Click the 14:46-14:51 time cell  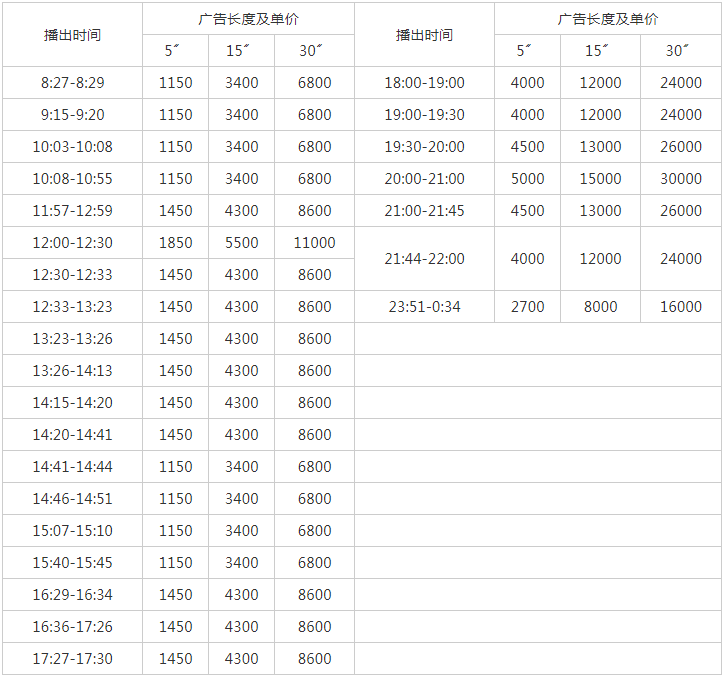coord(72,498)
